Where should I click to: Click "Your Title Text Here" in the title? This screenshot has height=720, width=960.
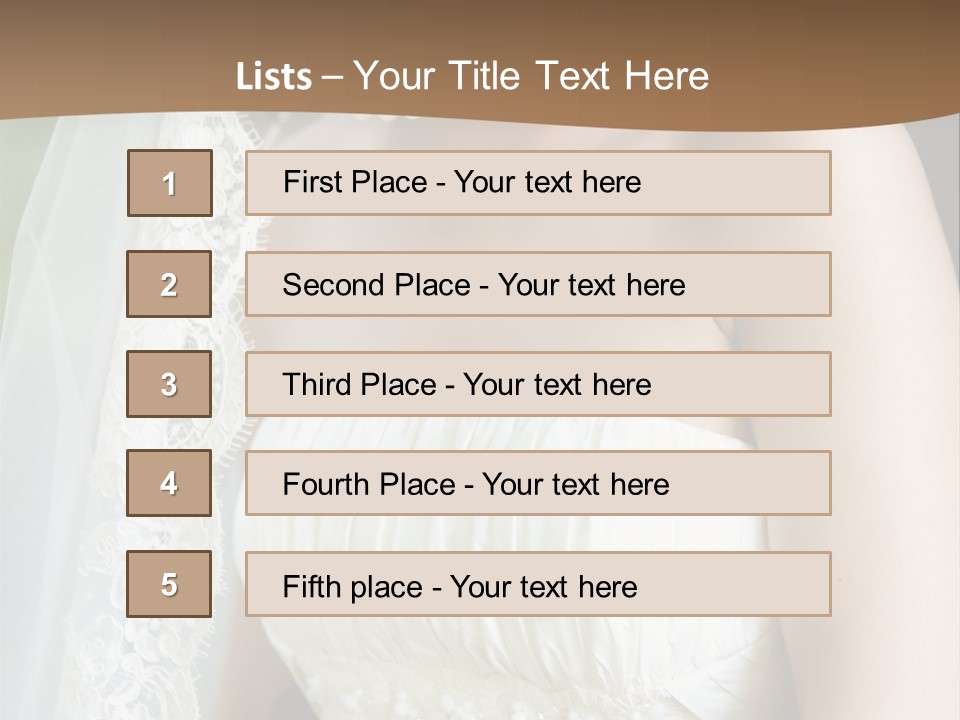coord(531,76)
